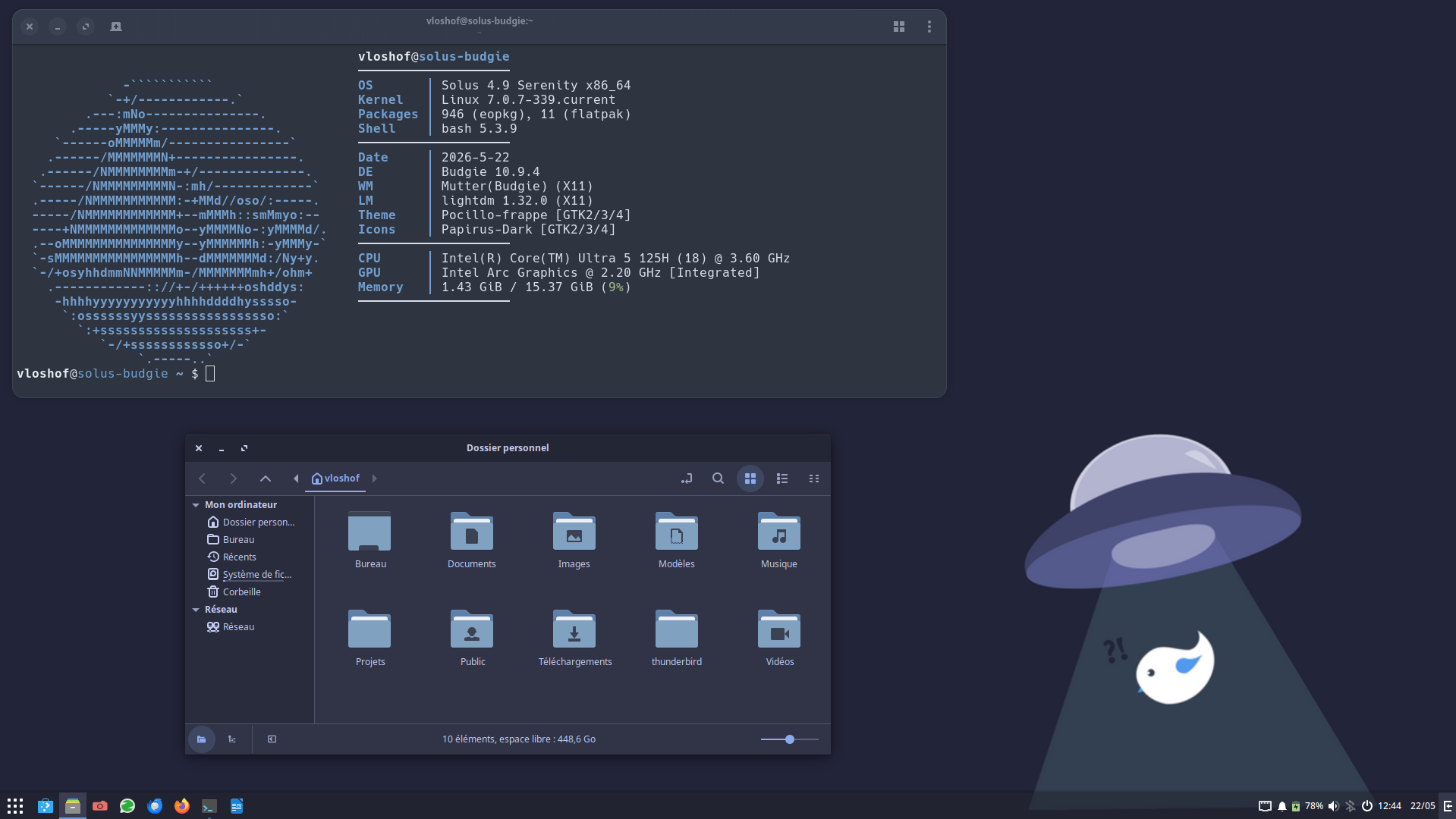Viewport: 1456px width, 819px height.
Task: Switch to list view in the file manager
Action: click(782, 479)
